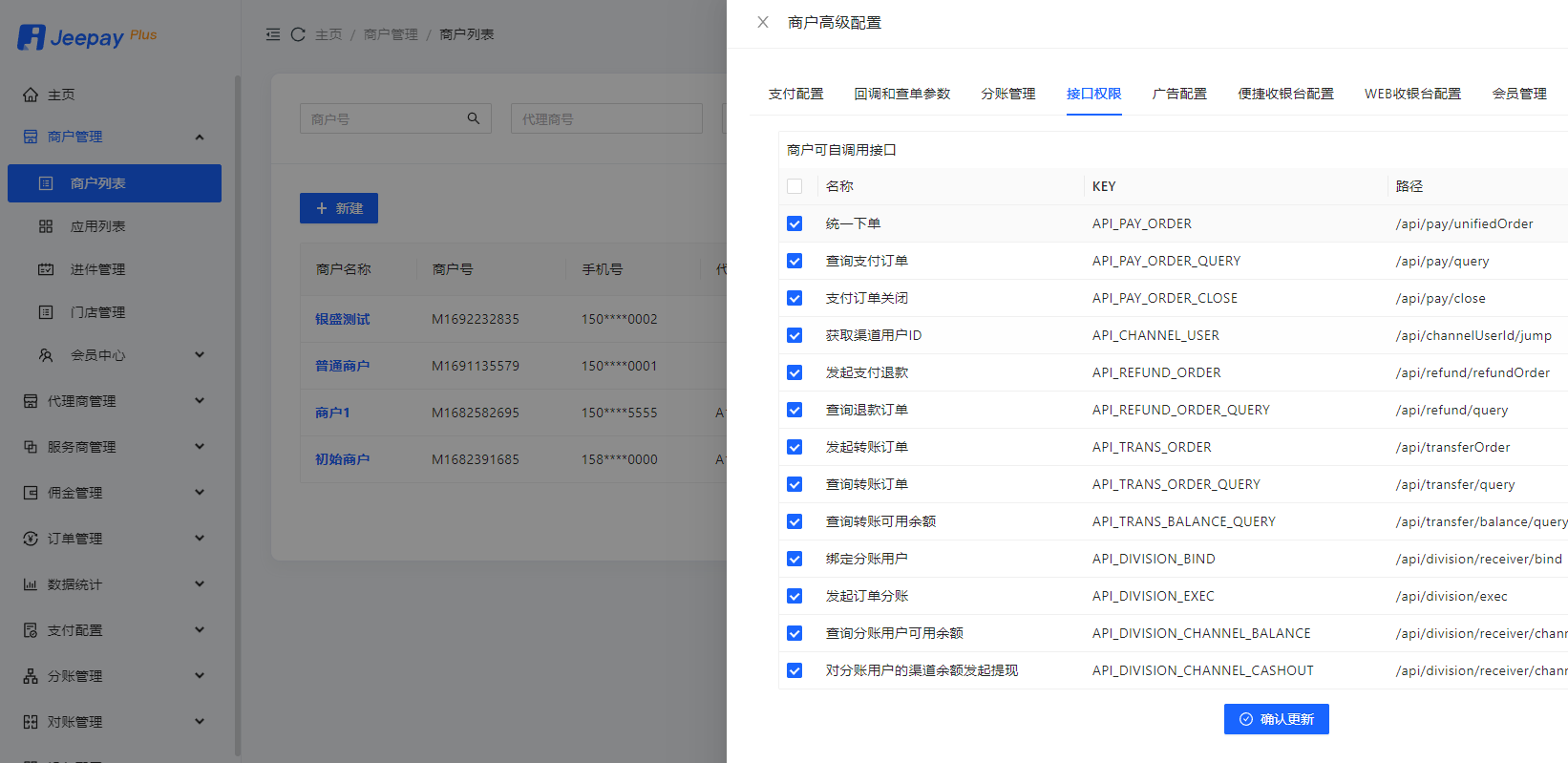The width and height of the screenshot is (1568, 763).
Task: Click the 确认更新 button
Action: [1276, 719]
